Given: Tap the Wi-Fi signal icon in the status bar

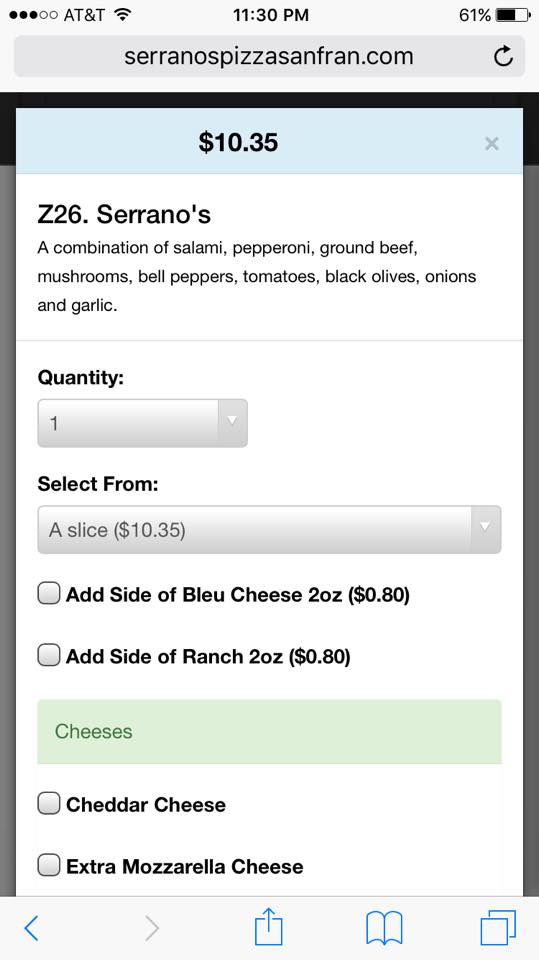Looking at the screenshot, I should pos(124,15).
